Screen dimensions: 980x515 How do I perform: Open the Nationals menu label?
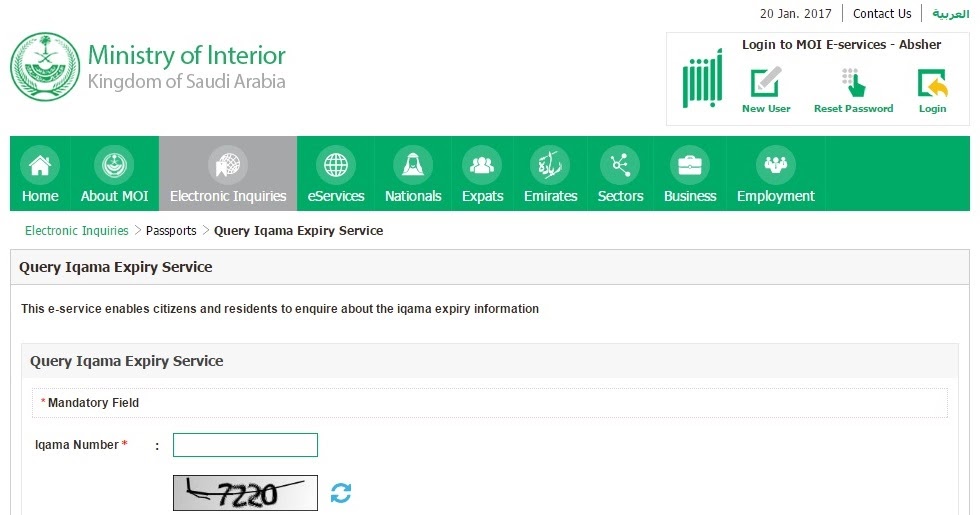413,196
